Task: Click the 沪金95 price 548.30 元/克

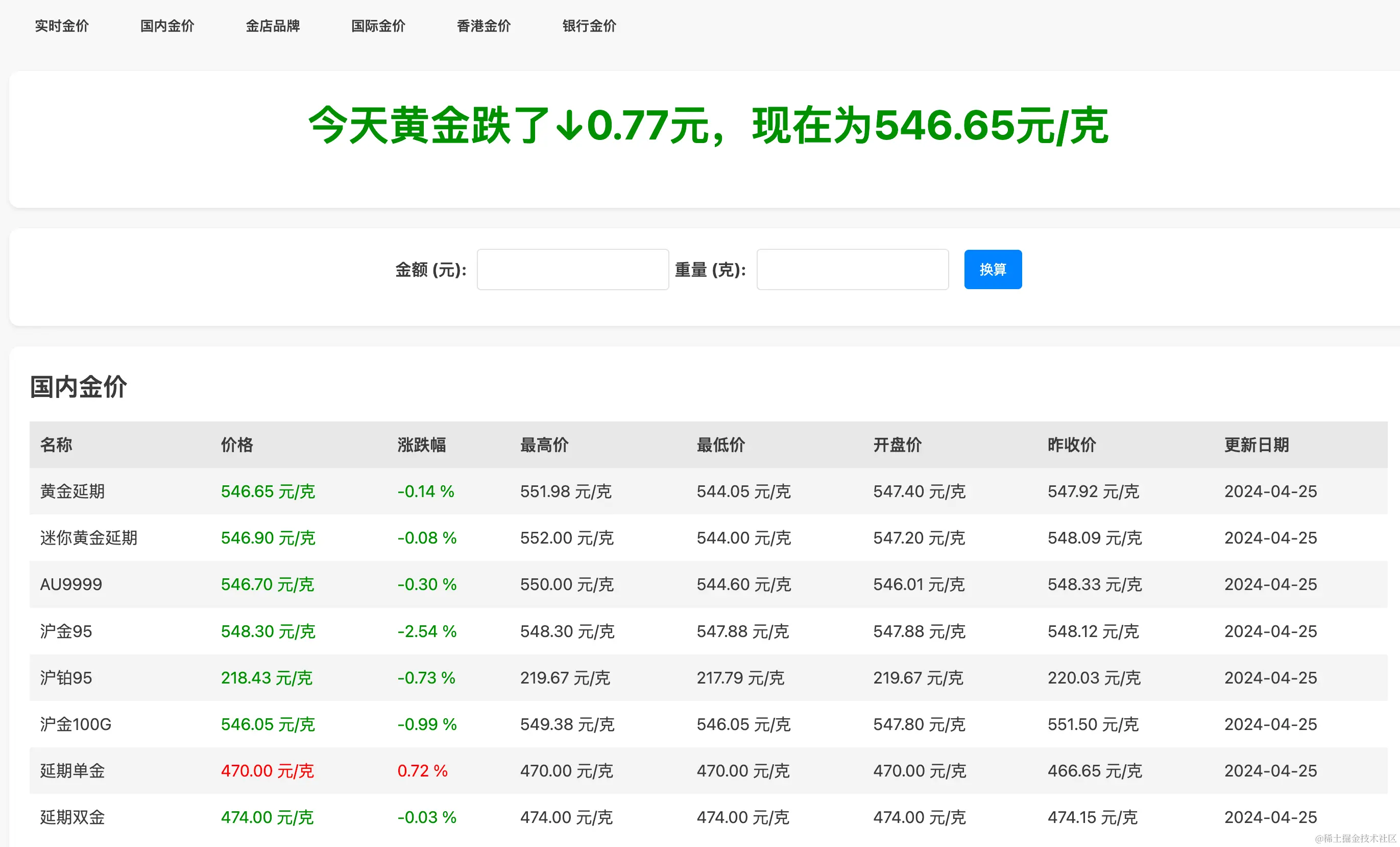Action: tap(268, 631)
